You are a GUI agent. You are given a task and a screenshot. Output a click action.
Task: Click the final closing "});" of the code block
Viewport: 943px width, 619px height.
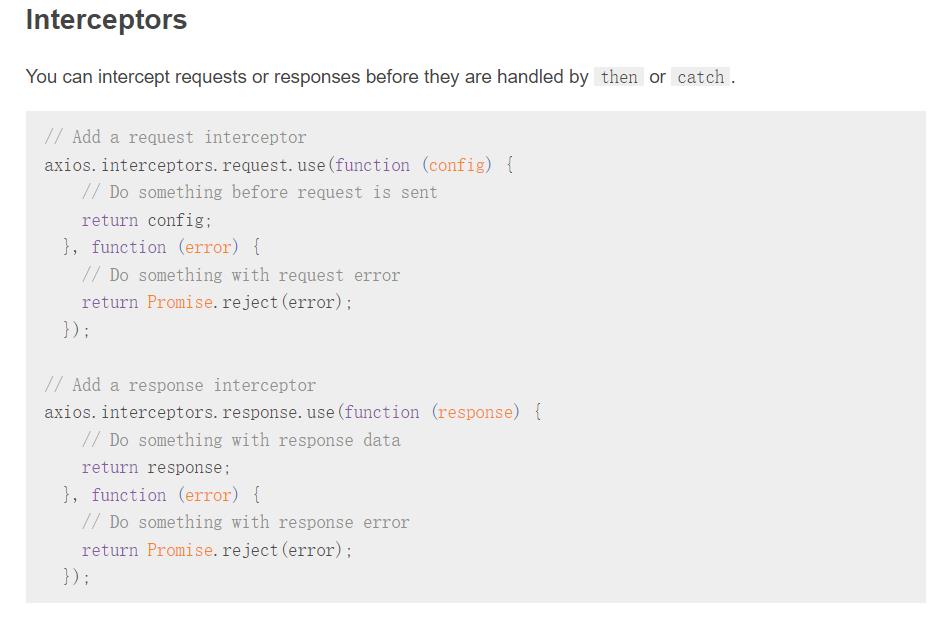pos(76,577)
